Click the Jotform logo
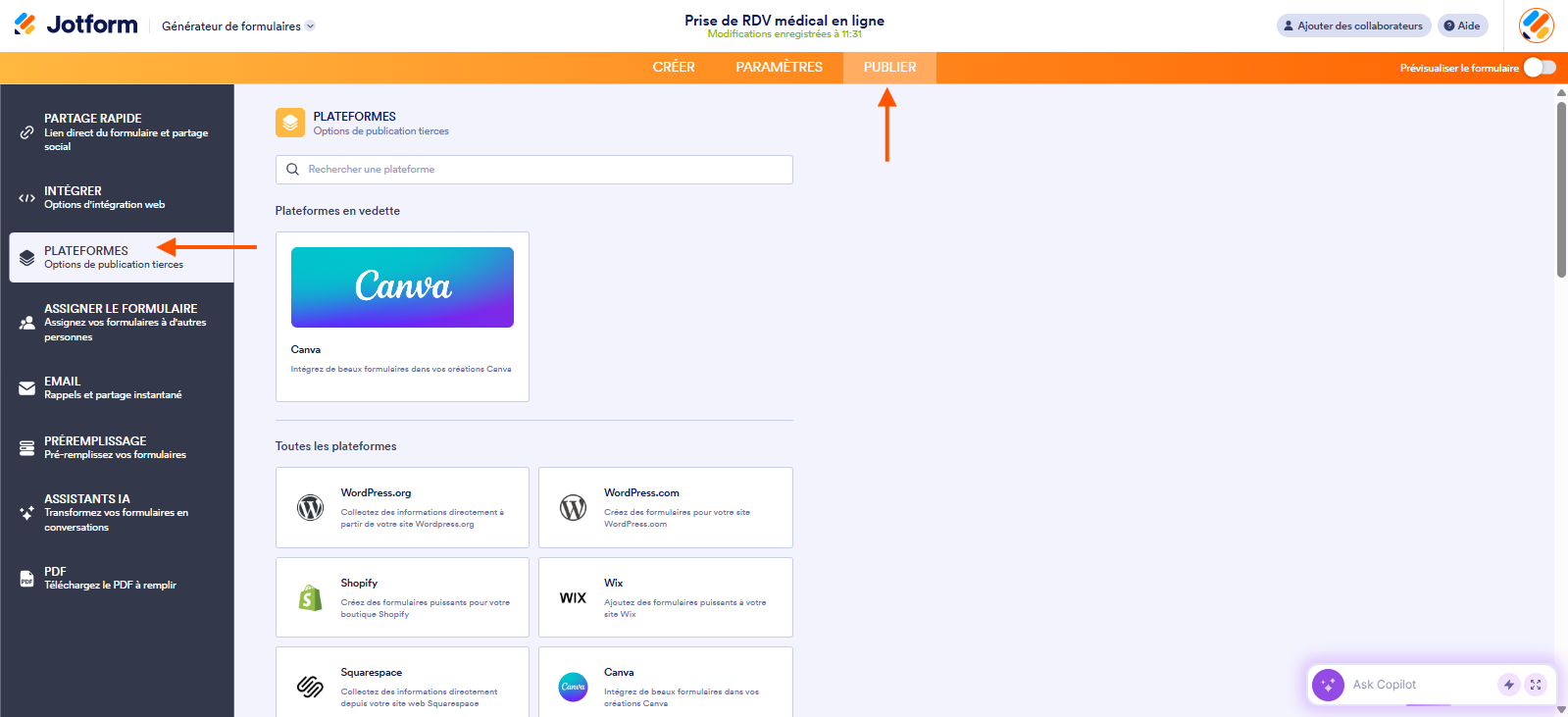This screenshot has height=717, width=1568. point(75,25)
